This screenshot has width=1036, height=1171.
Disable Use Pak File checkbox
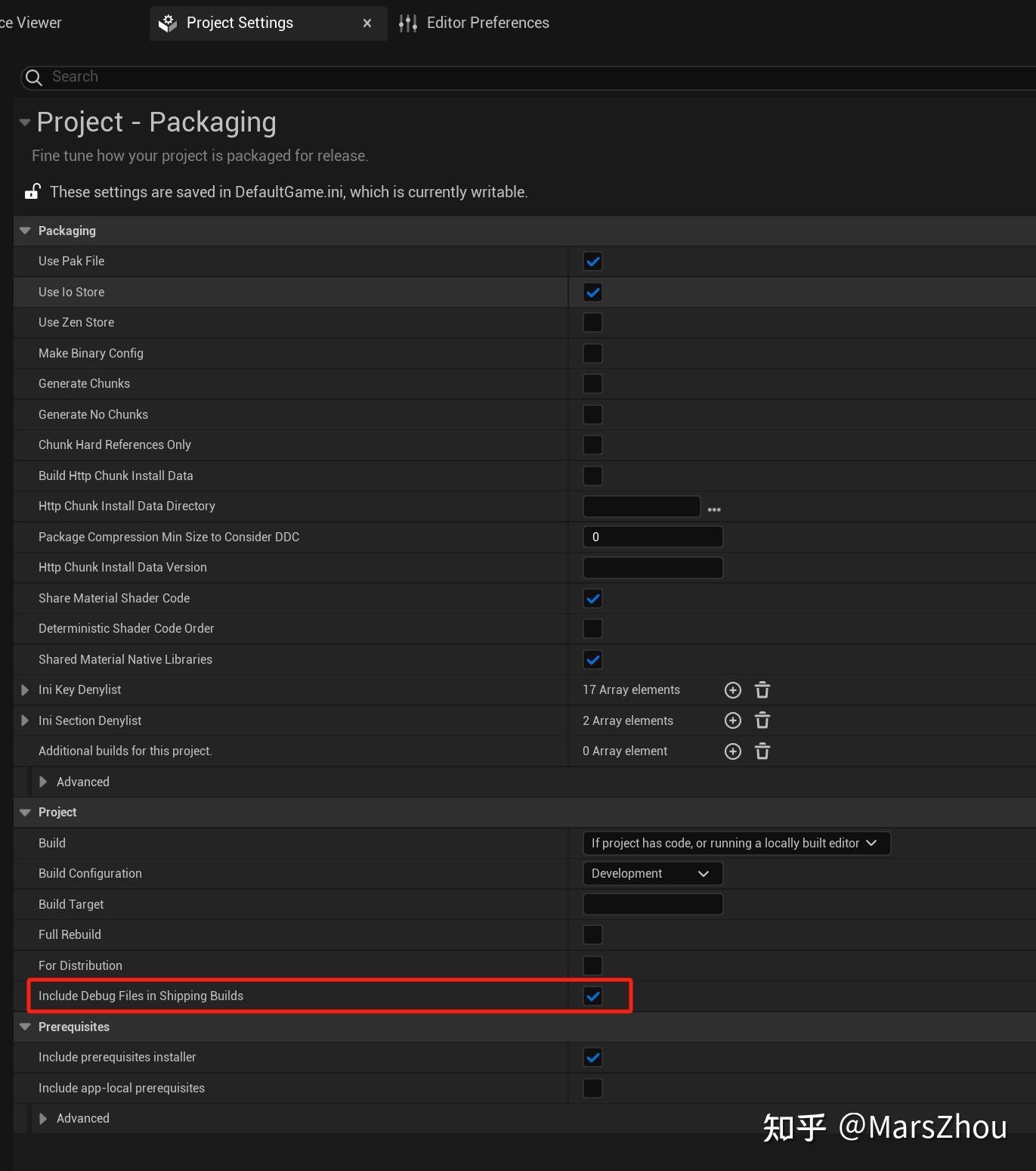592,262
